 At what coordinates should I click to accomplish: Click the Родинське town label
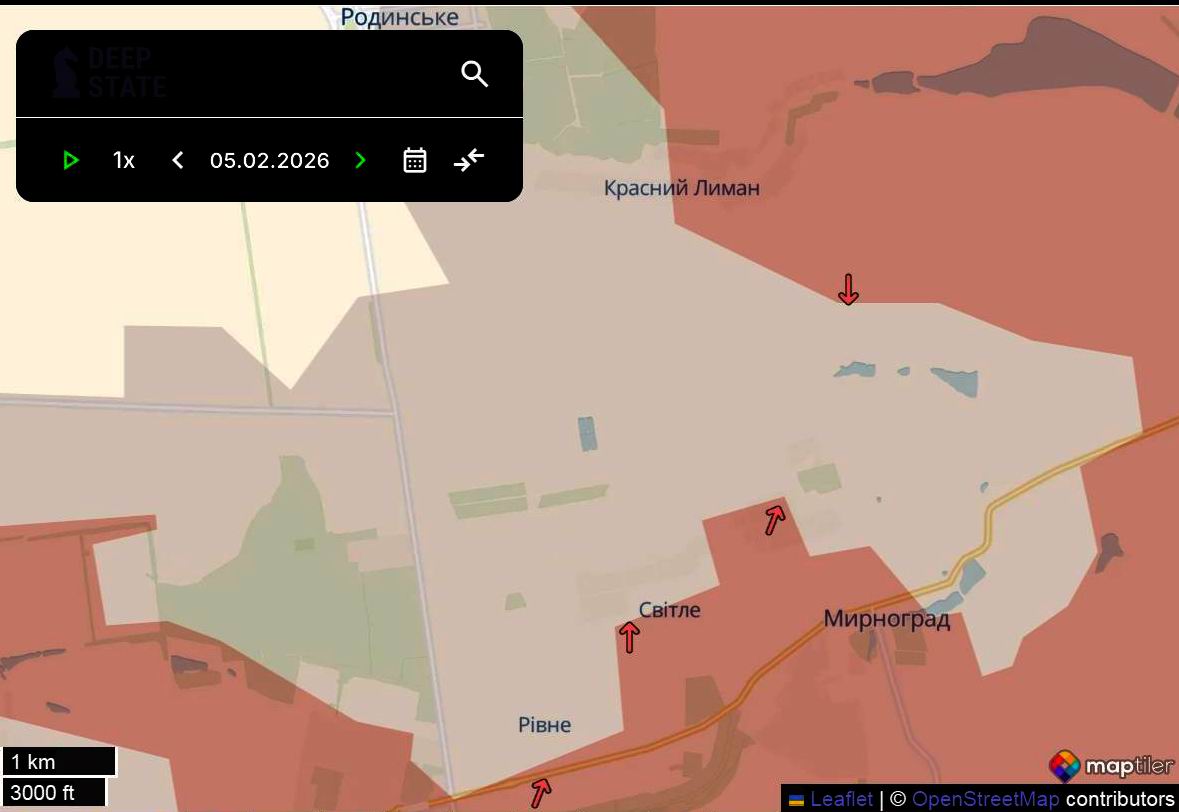point(401,16)
